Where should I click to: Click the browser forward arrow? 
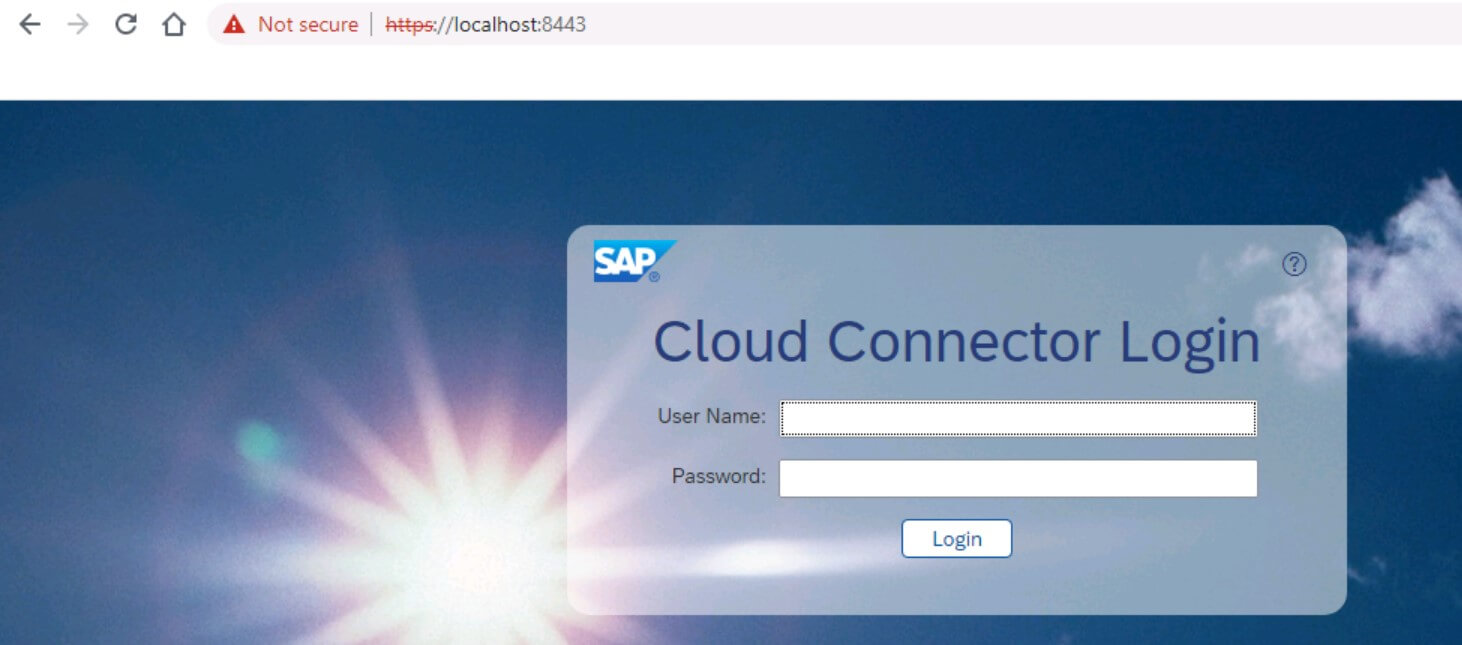77,25
